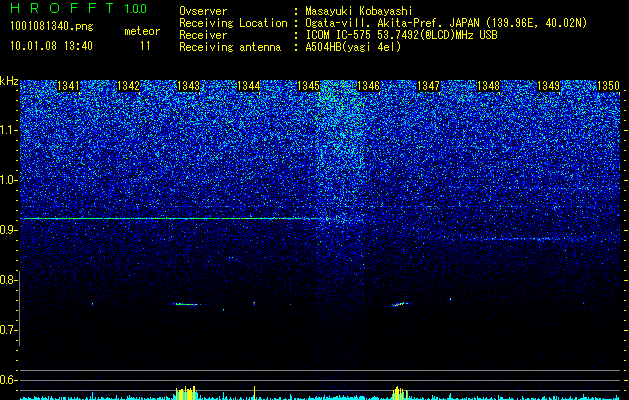
Task: Click the A504HB(yagi 4el) antenna value
Action: pyautogui.click(x=353, y=47)
